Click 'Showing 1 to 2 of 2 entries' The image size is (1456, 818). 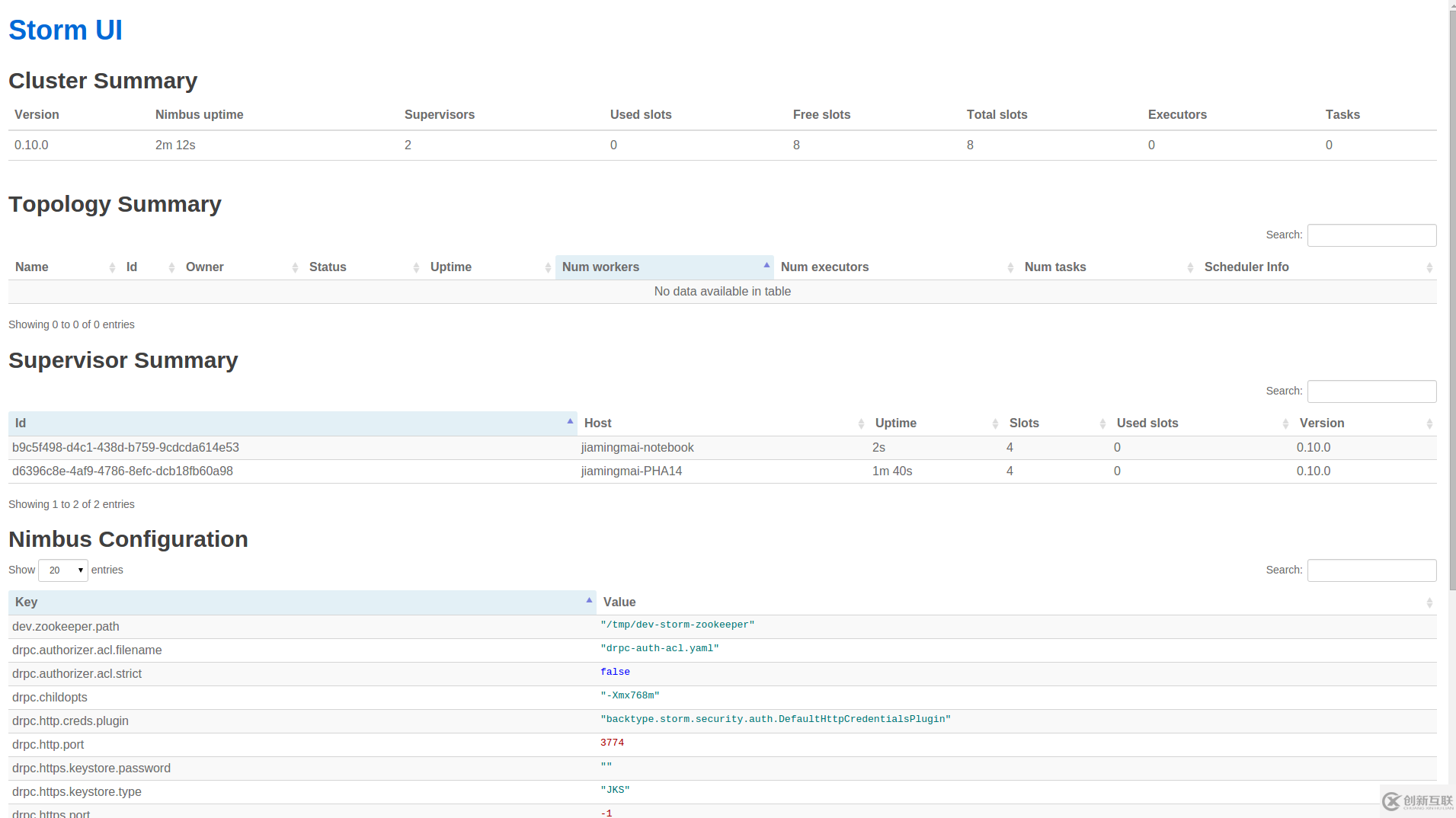click(x=72, y=505)
